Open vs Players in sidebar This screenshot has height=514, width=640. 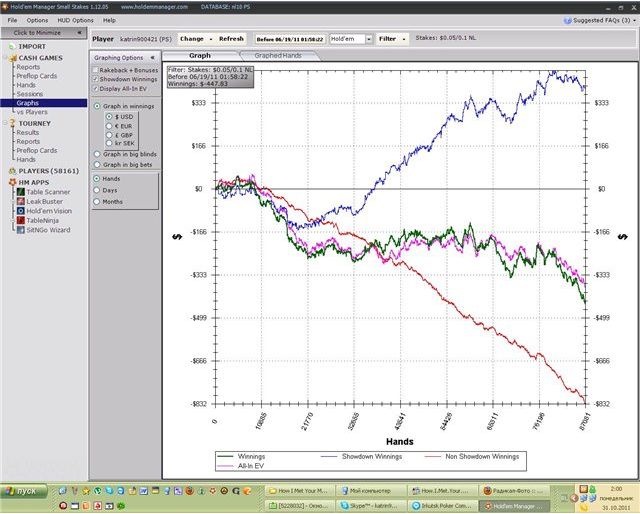(x=32, y=112)
